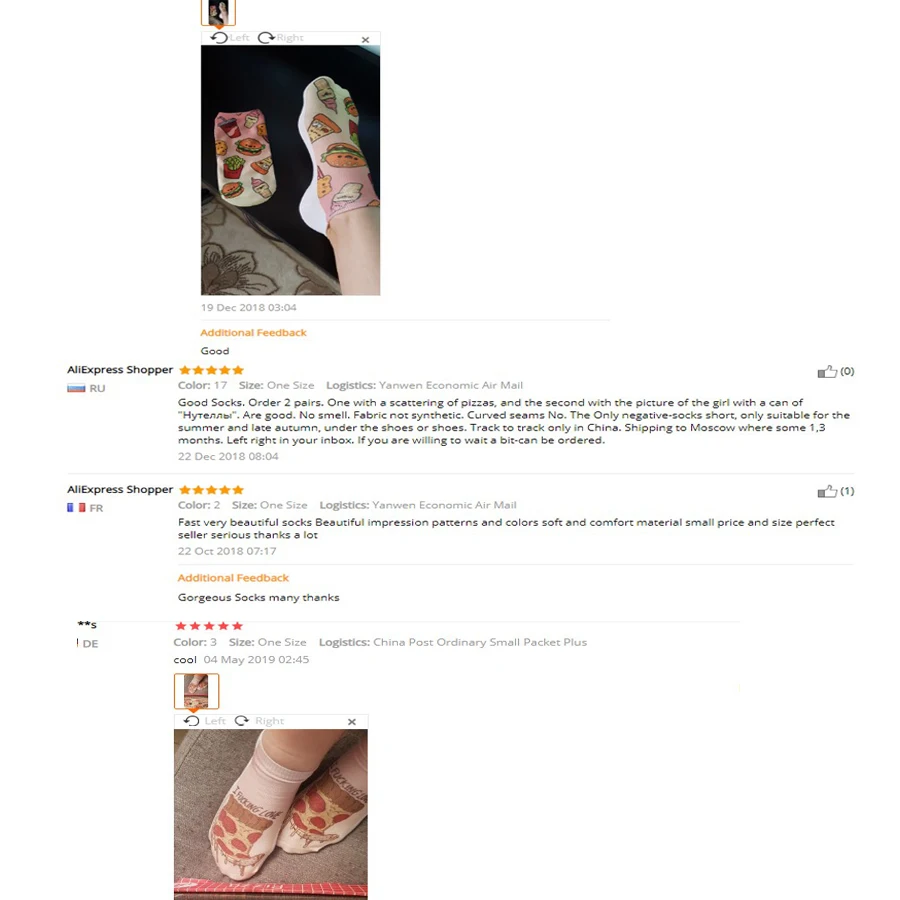
Task: Click Additional Feedback above 'Gorgeous Socks'
Action: (233, 578)
